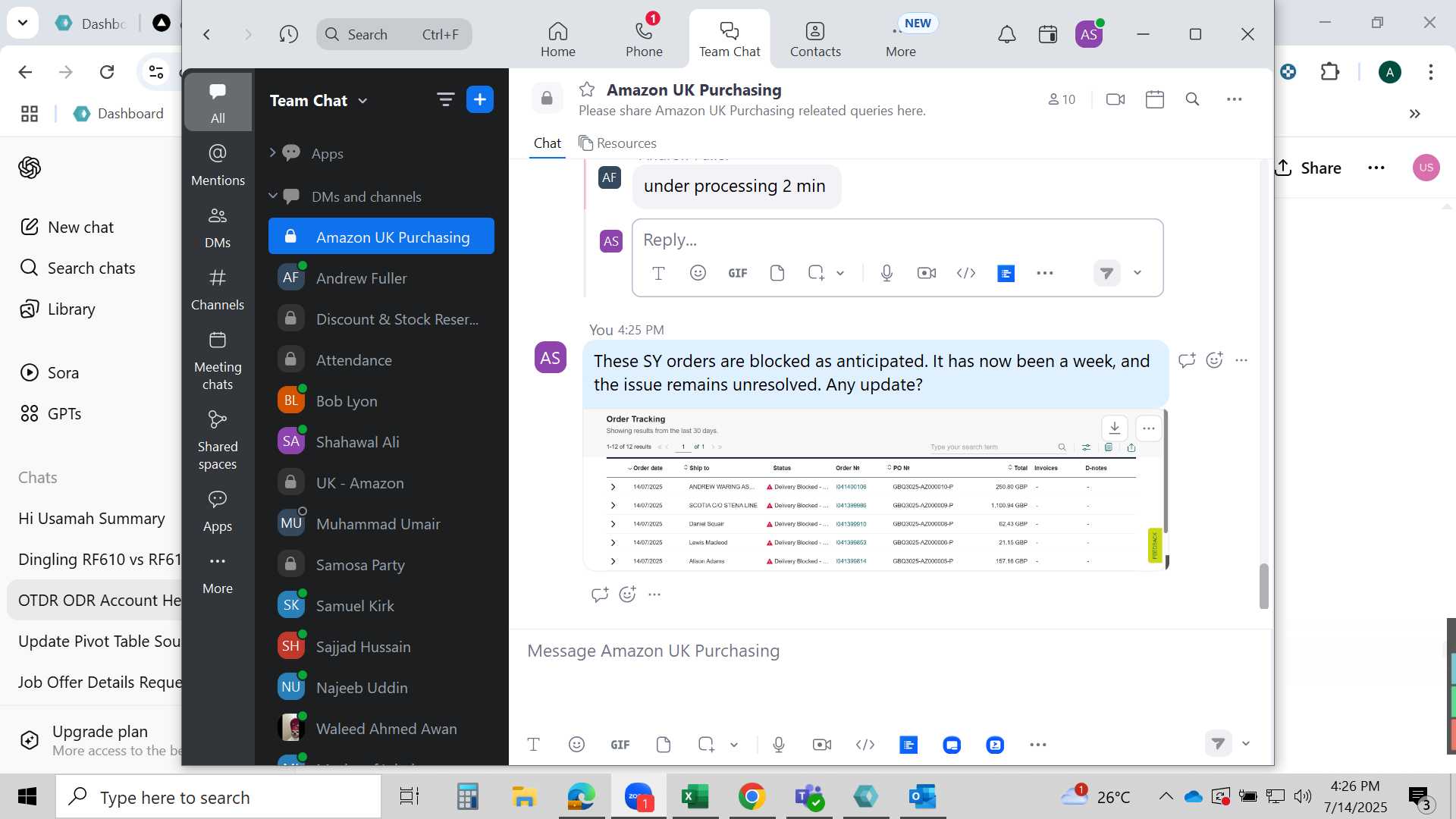Select Mentions in the sidebar
The height and width of the screenshot is (819, 1456).
(218, 165)
